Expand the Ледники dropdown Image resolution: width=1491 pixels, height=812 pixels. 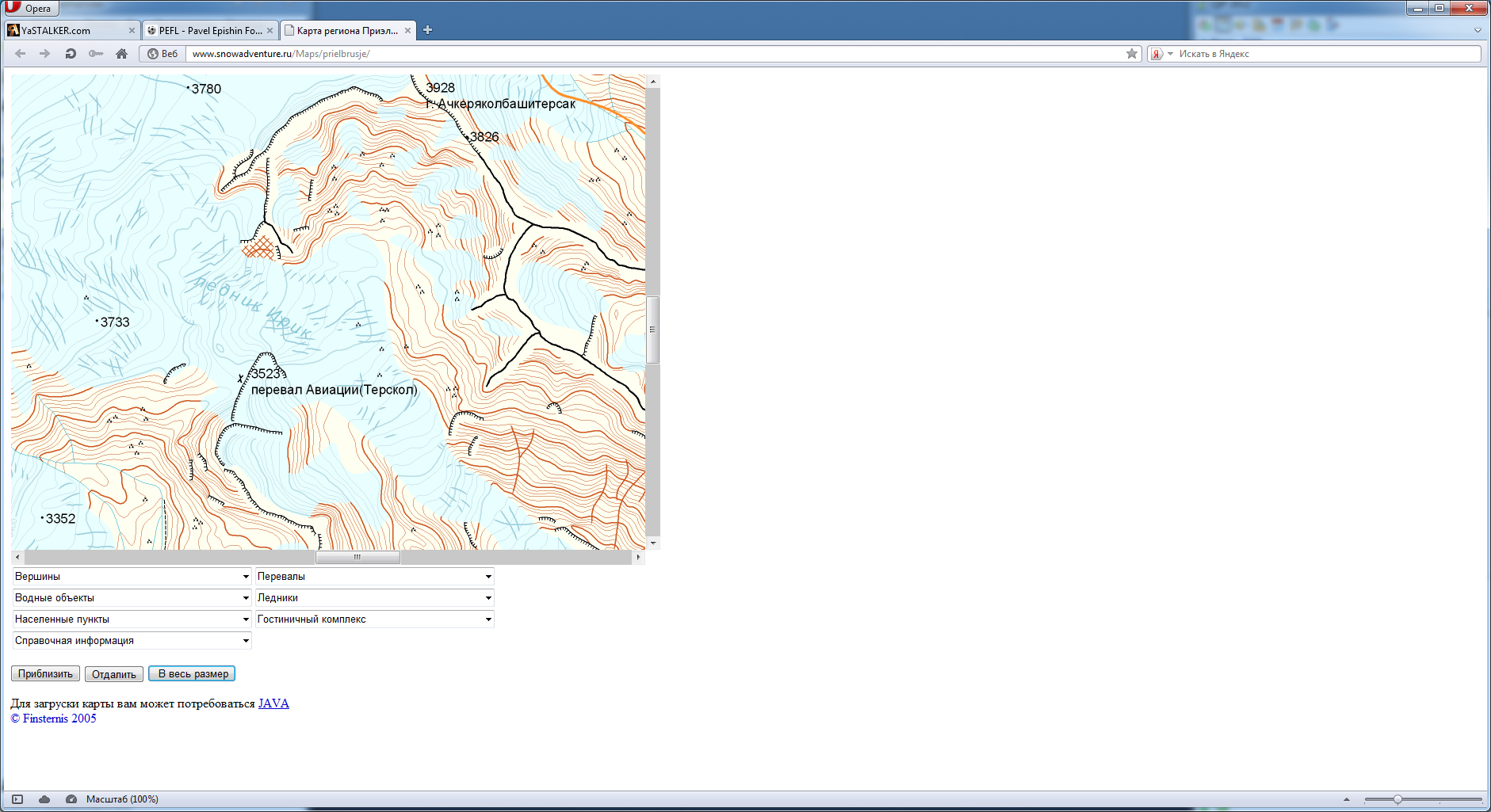(374, 598)
